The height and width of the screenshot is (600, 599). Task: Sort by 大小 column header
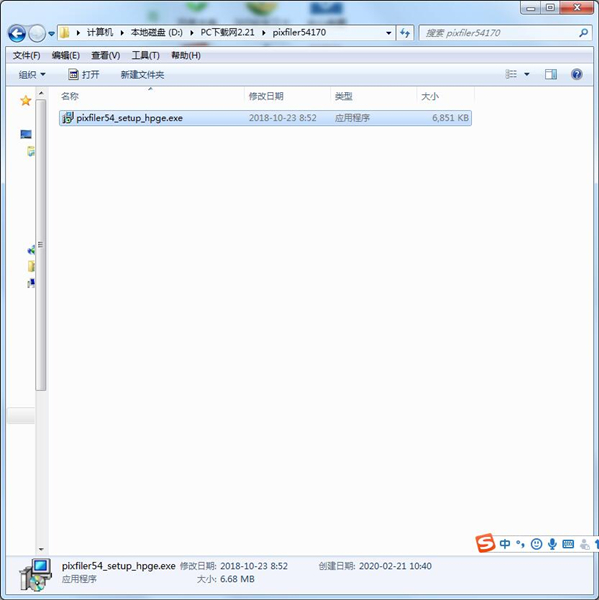445,96
